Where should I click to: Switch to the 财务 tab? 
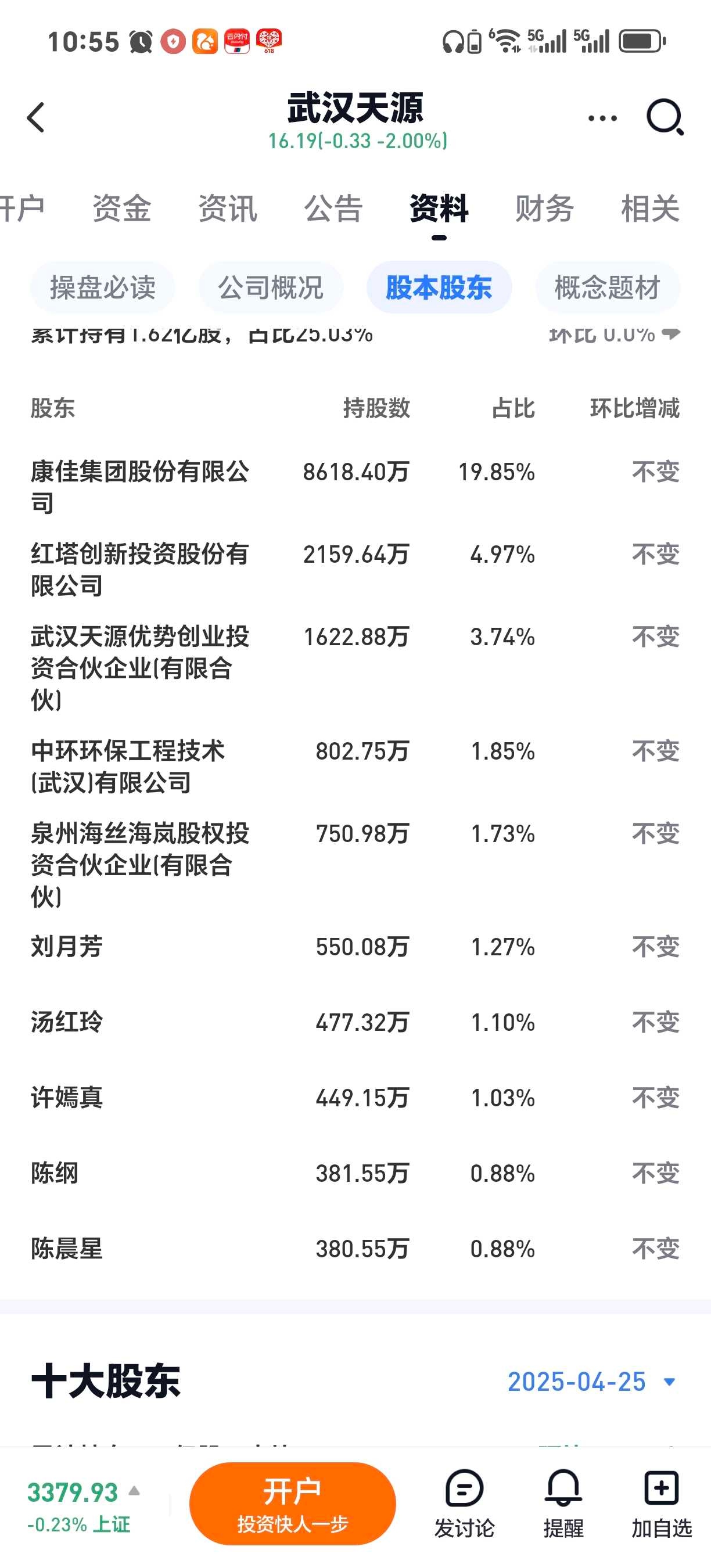(x=544, y=208)
